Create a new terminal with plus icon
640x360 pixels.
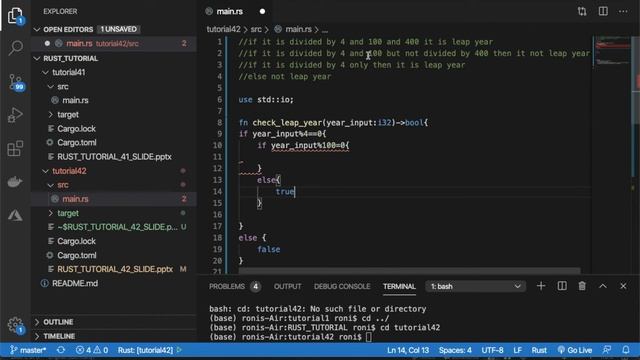pos(541,286)
